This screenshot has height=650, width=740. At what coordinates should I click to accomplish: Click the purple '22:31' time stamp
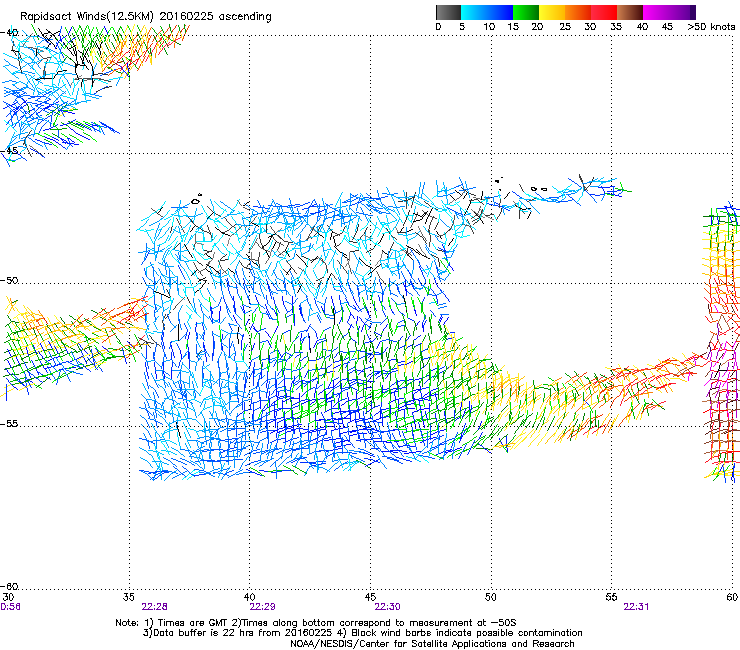click(636, 607)
